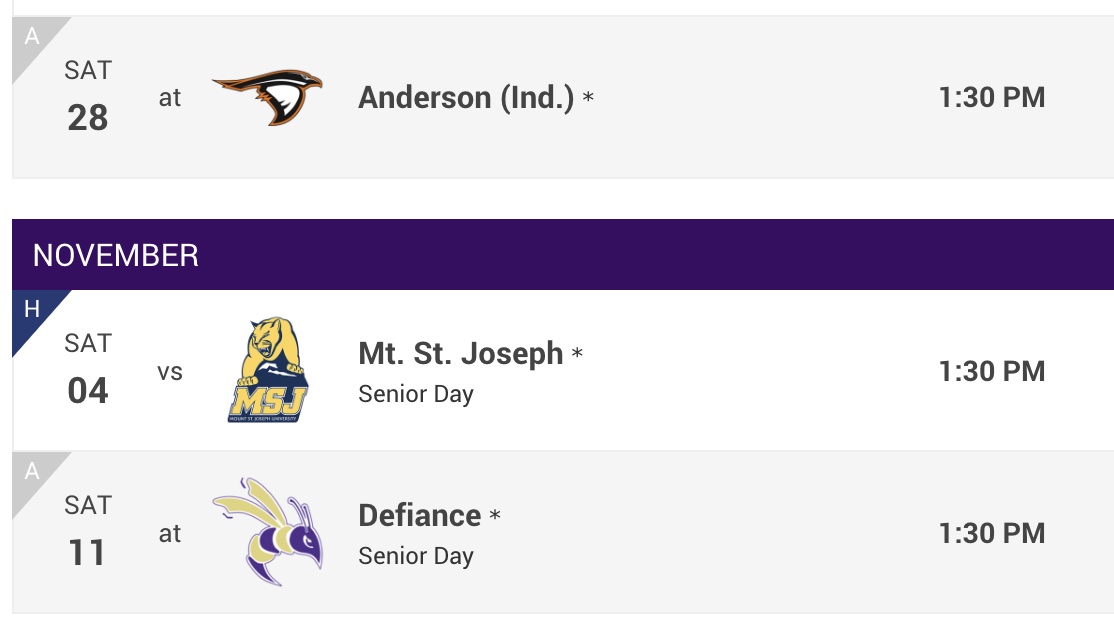
Task: Click the 1:30 PM time for Anderson game
Action: point(992,97)
